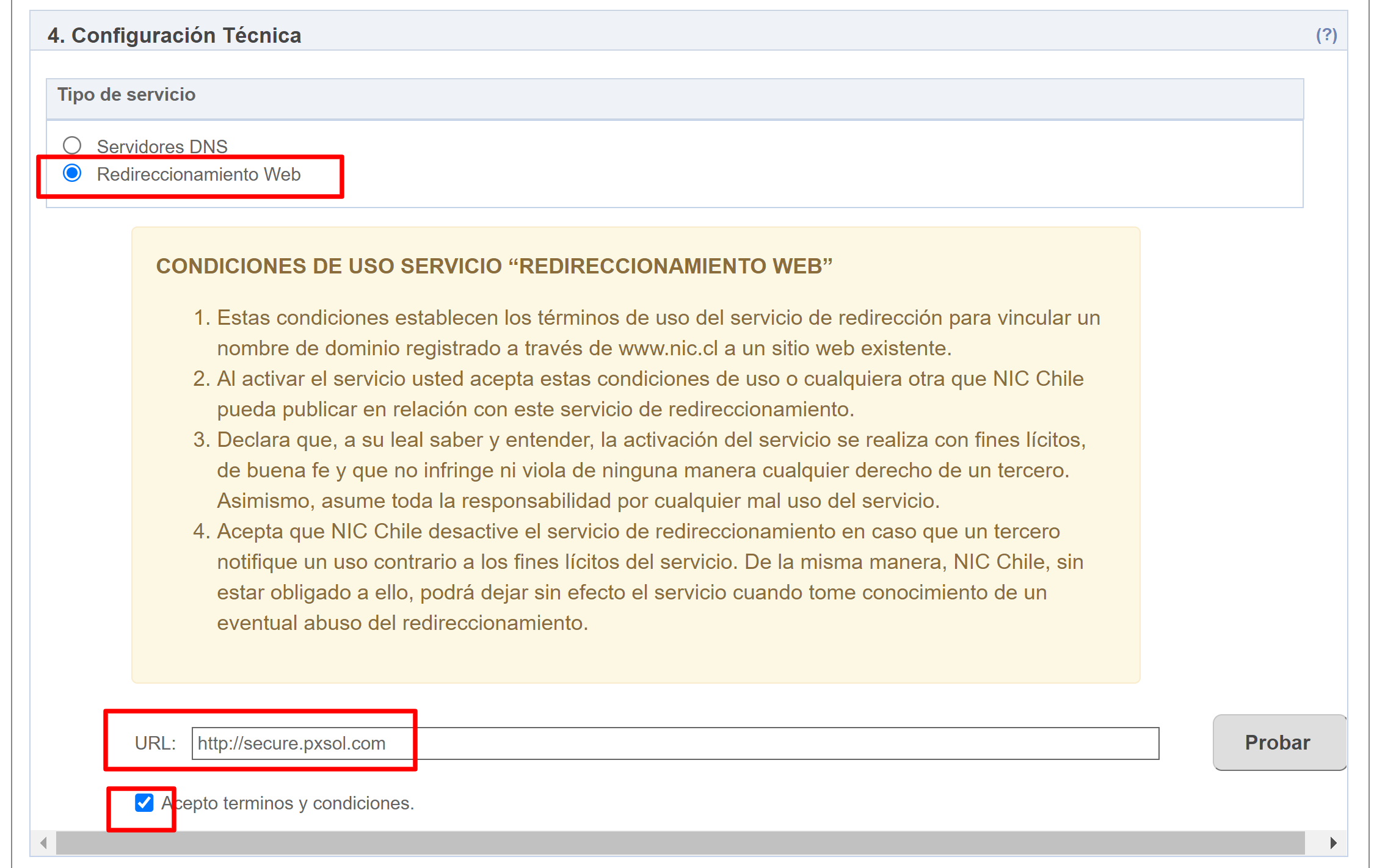Viewport: 1374px width, 868px height.
Task: Click the CONDICIONES DE USO SERVICIO heading
Action: (493, 266)
